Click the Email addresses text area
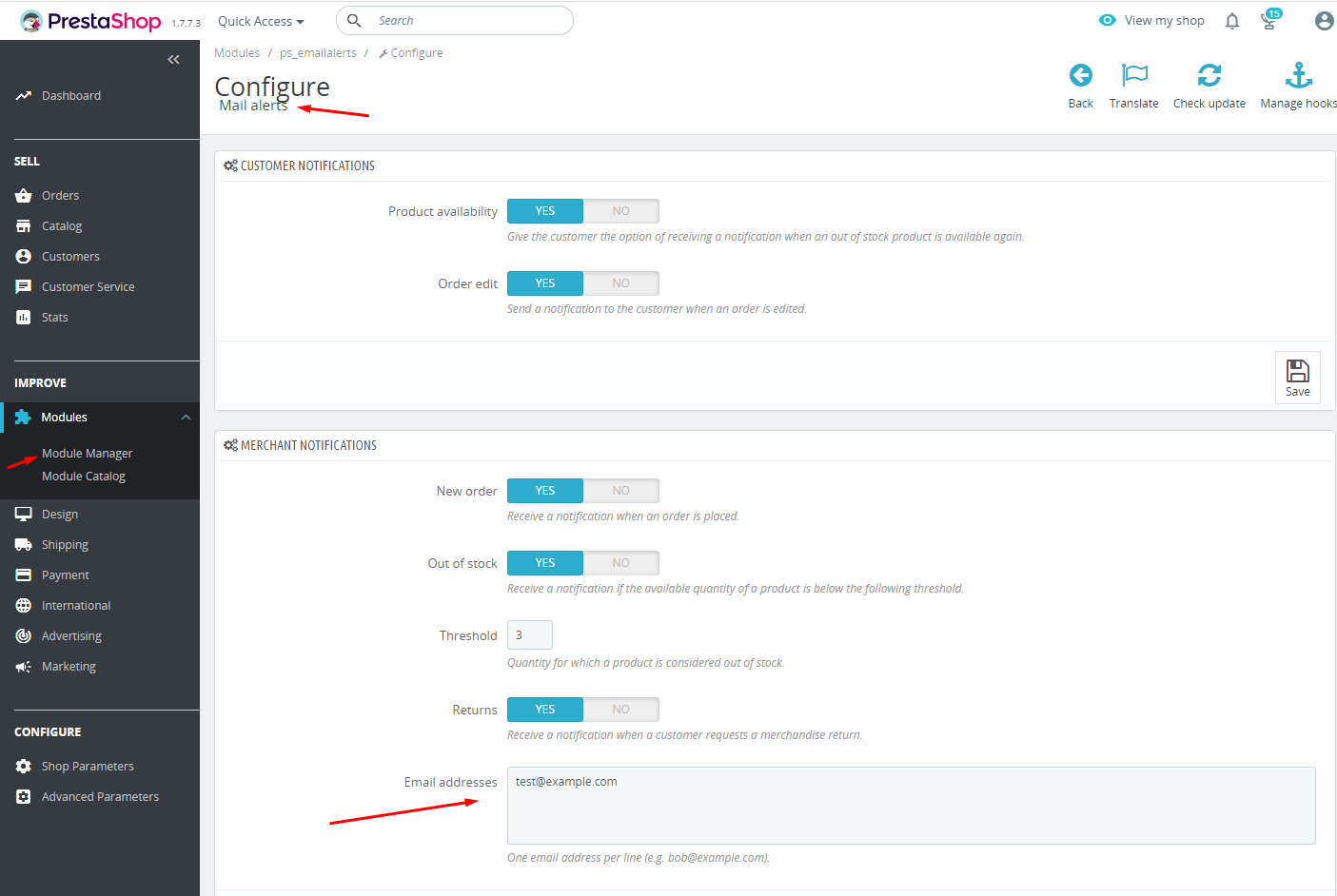The height and width of the screenshot is (896, 1337). coord(912,806)
